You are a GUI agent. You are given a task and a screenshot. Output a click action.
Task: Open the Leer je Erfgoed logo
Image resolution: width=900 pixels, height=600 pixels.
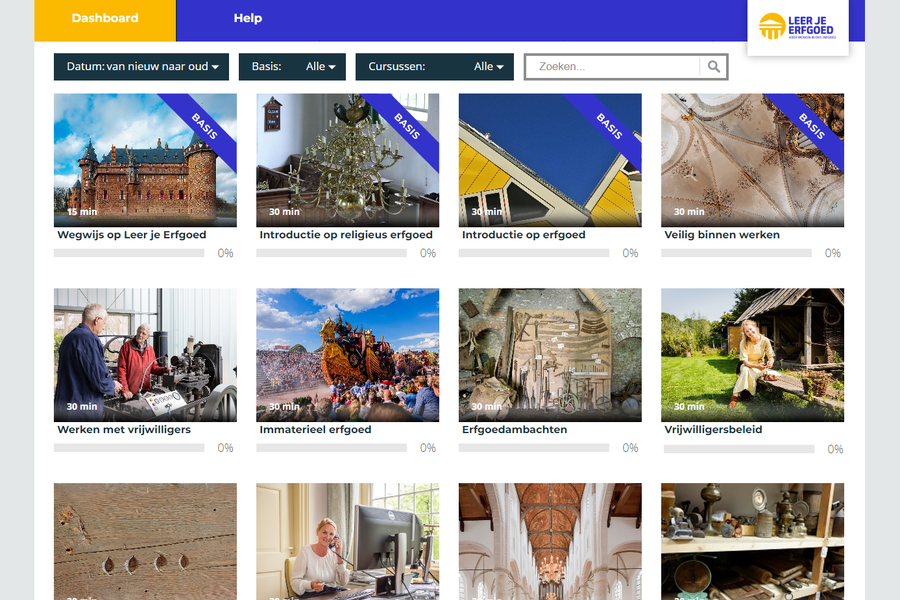(x=797, y=27)
